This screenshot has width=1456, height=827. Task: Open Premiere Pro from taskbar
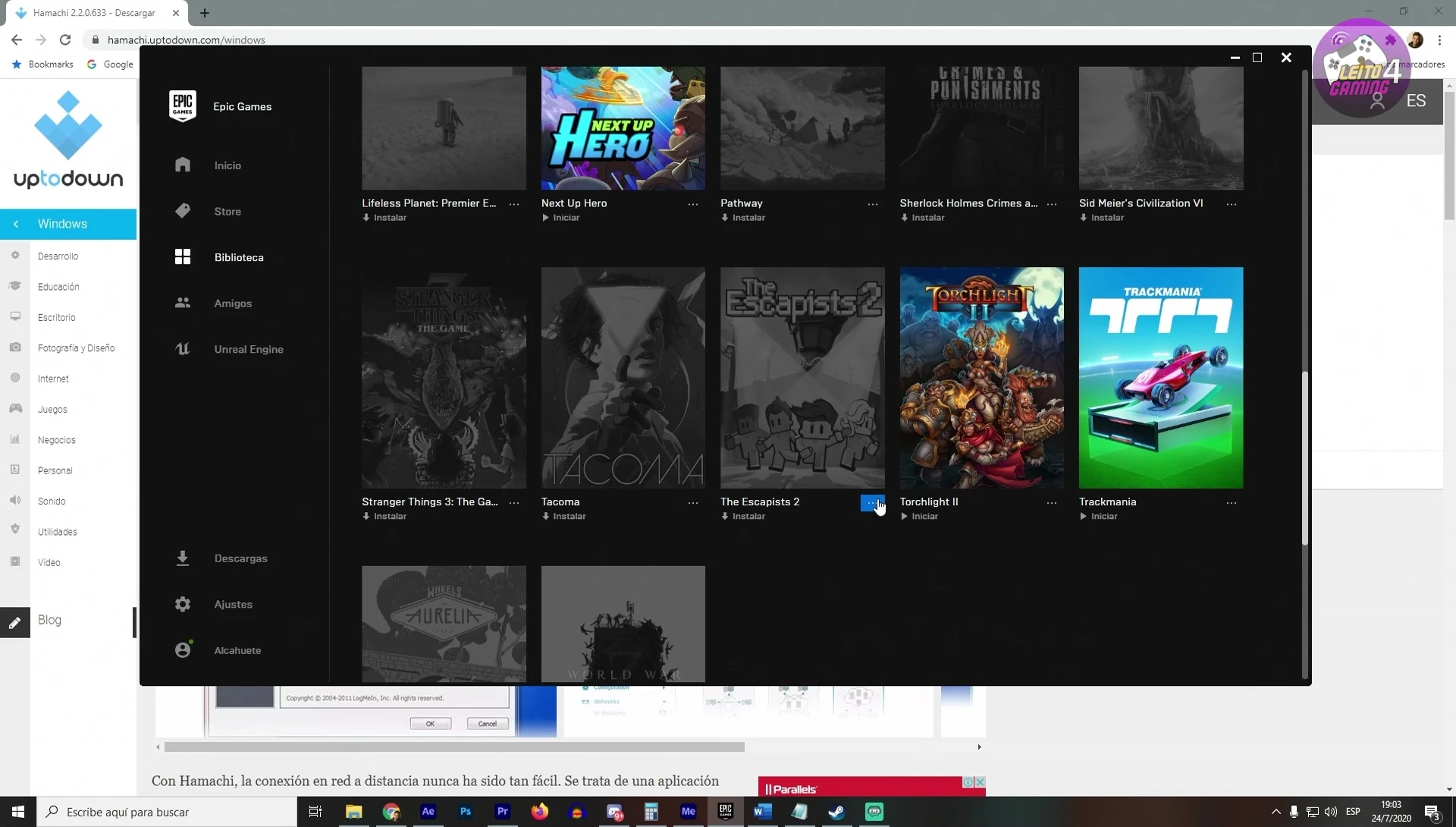tap(502, 812)
